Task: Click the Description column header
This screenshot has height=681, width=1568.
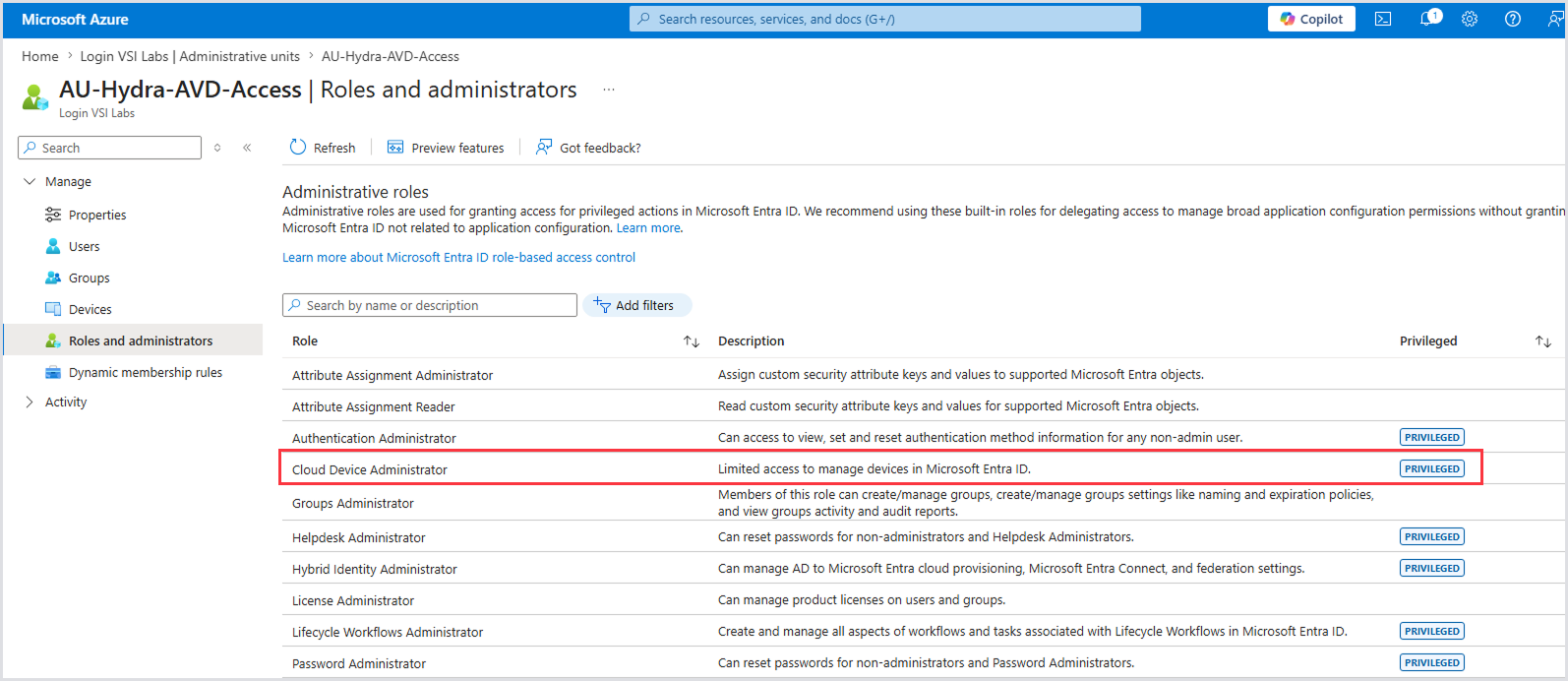Action: (752, 340)
